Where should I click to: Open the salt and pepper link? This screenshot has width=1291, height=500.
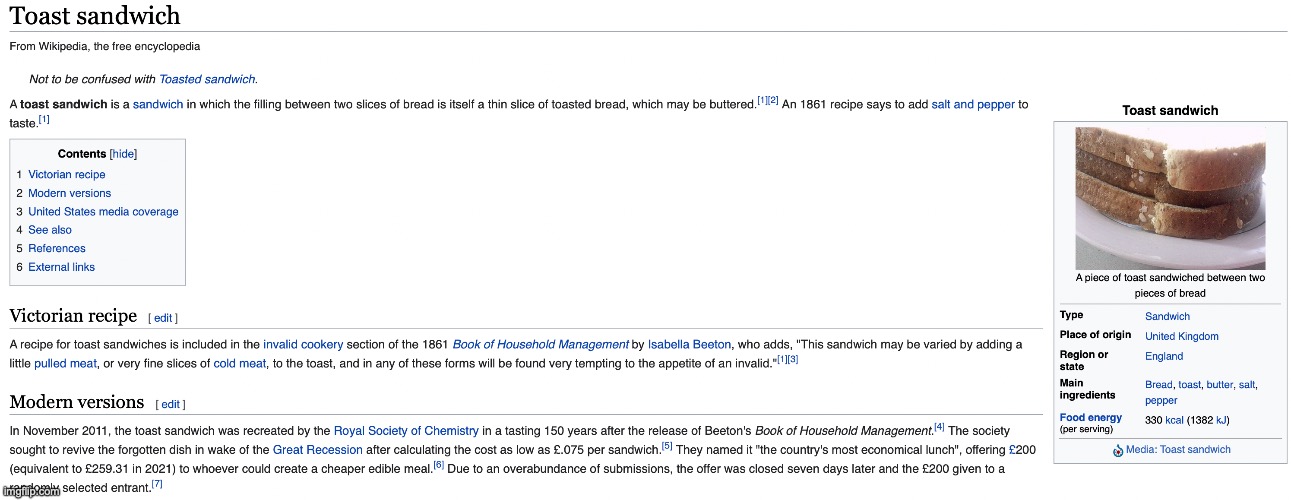(972, 104)
